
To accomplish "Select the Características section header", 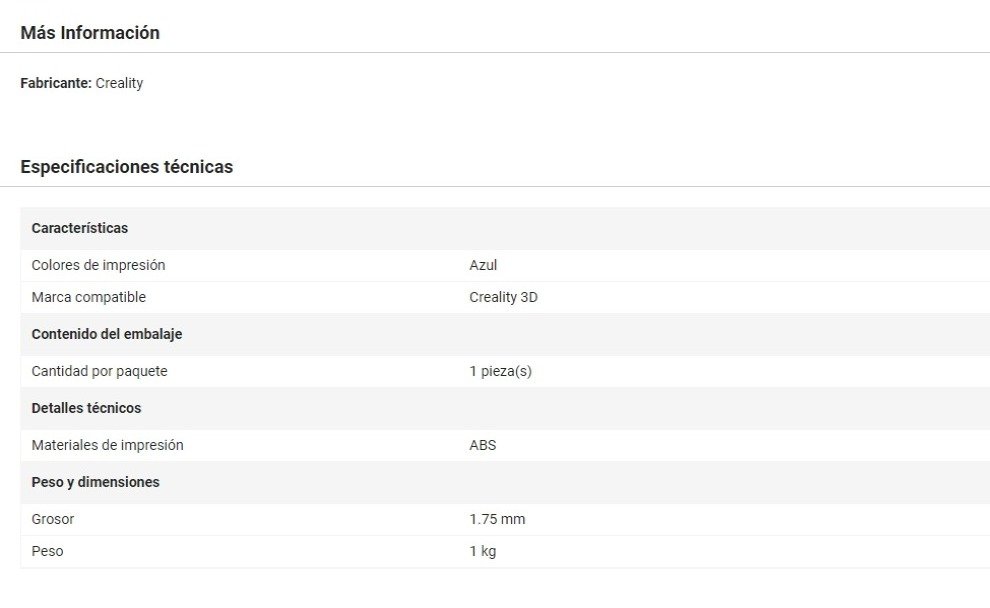I will coord(80,228).
